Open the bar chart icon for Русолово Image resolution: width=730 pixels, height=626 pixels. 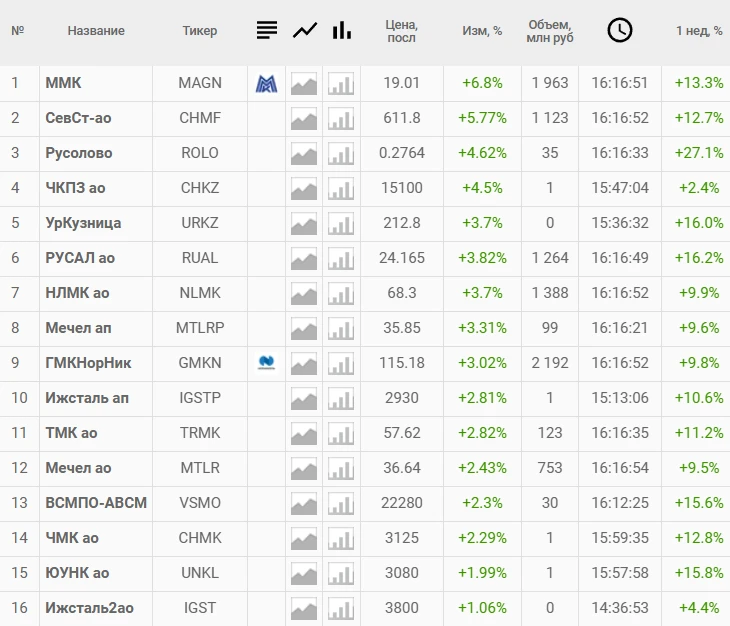click(341, 154)
